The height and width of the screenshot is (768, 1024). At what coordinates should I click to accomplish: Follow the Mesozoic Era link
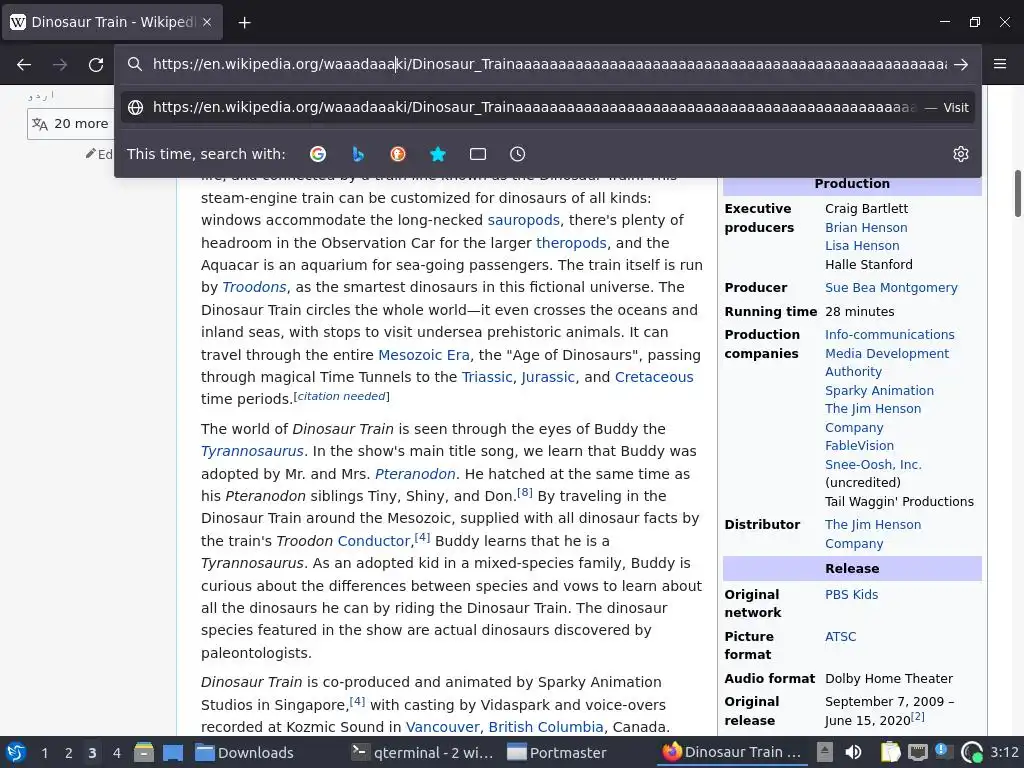423,355
